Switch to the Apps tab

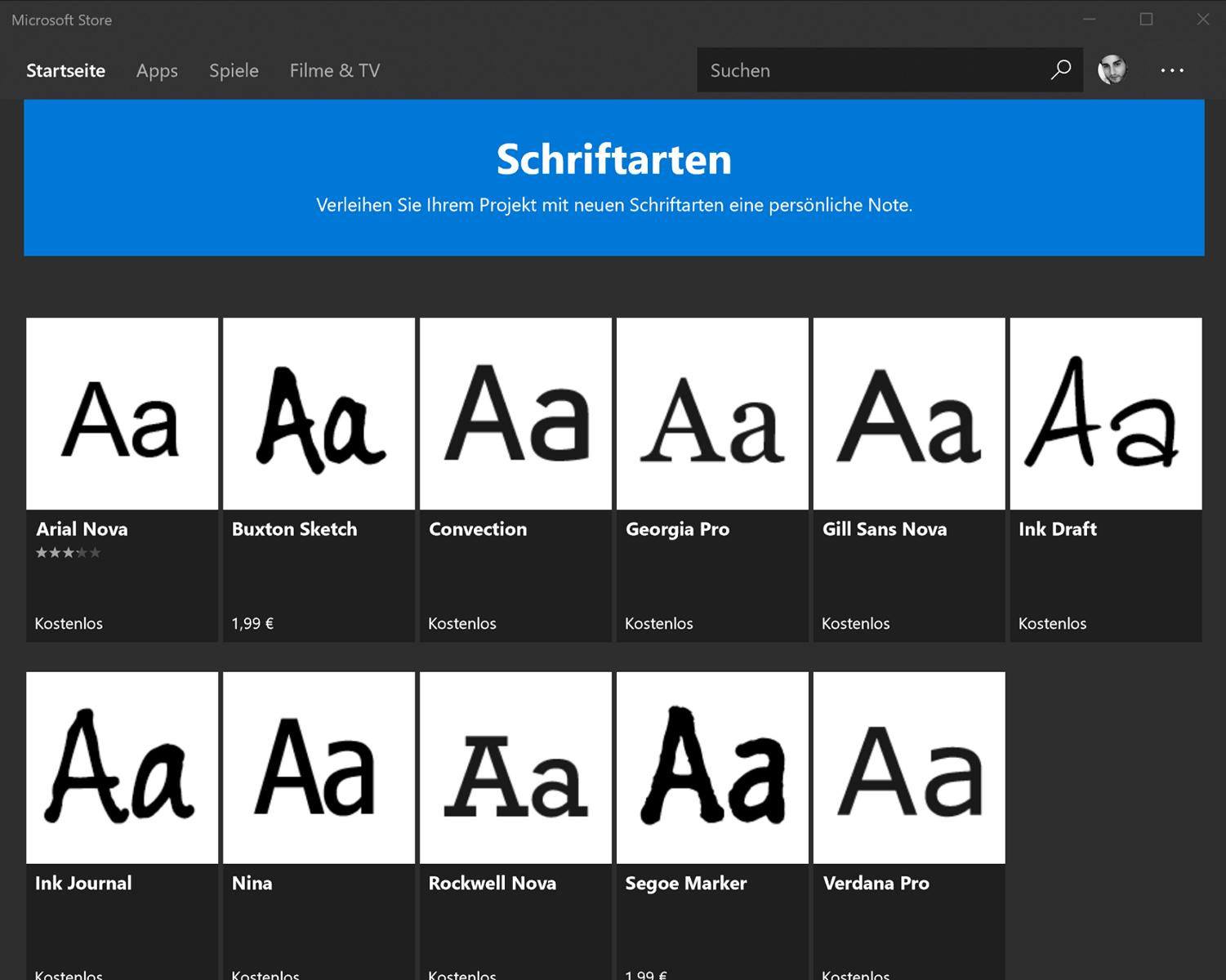click(x=157, y=71)
